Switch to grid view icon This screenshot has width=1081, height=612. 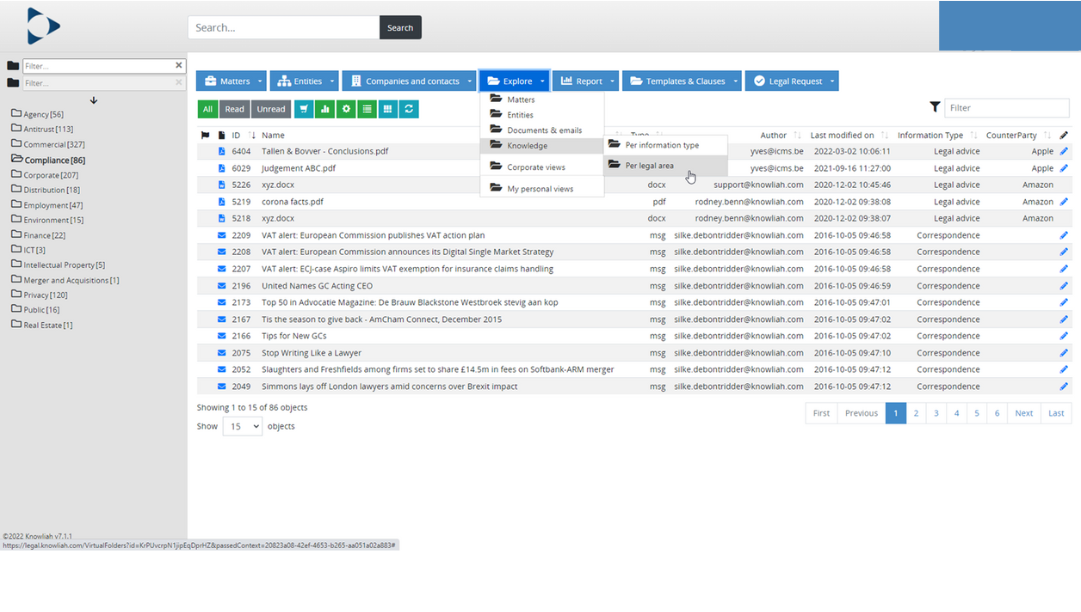[388, 108]
